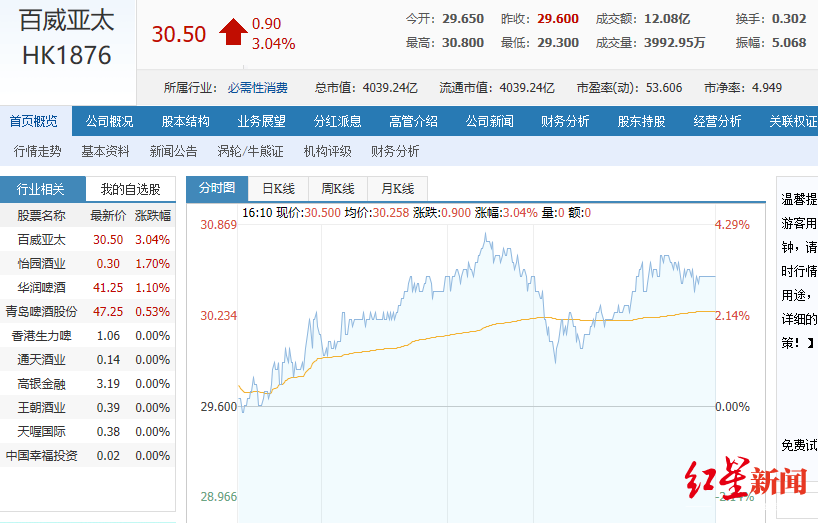Click the 30.869 y-axis price label
This screenshot has height=523, width=818.
pyautogui.click(x=218, y=225)
